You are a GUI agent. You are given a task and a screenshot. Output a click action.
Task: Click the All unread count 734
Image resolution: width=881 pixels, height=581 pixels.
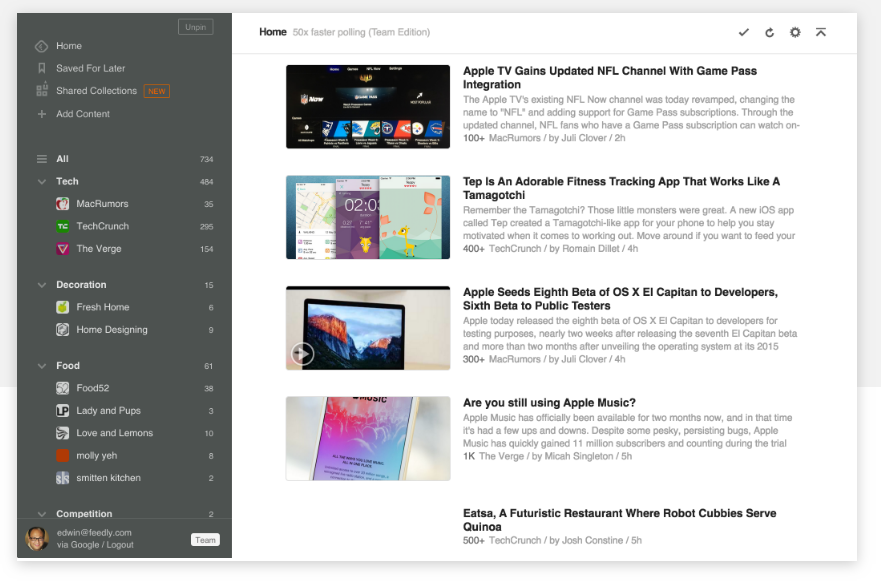[x=207, y=160]
